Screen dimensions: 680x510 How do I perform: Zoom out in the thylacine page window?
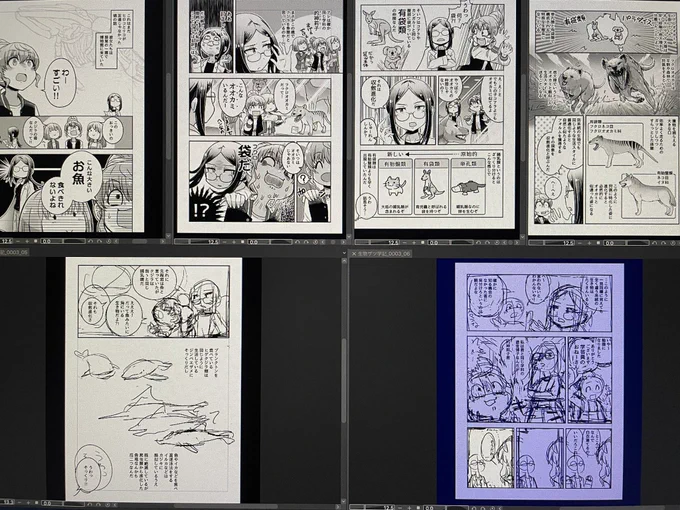(x=580, y=243)
